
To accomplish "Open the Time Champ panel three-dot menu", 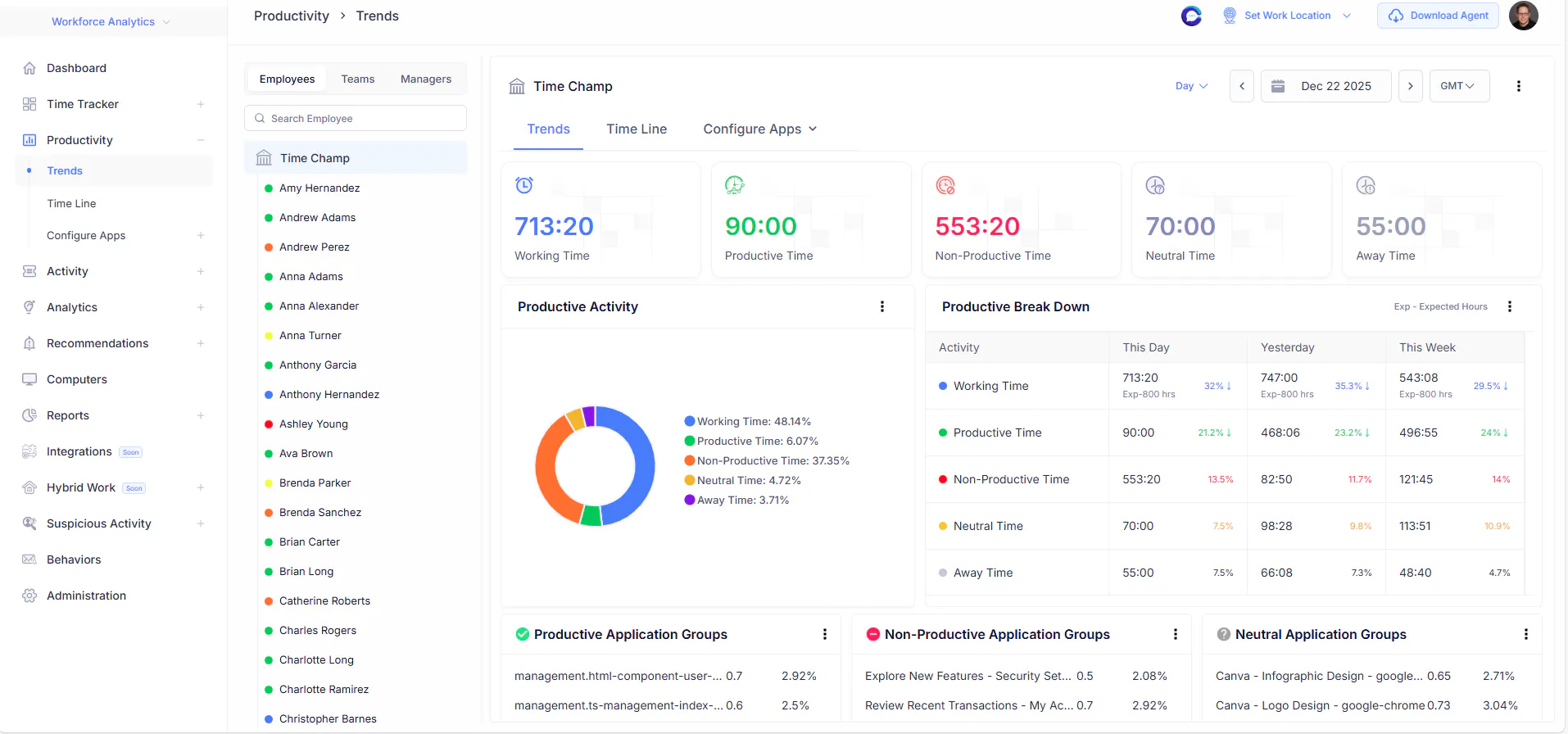I will click(x=1519, y=86).
